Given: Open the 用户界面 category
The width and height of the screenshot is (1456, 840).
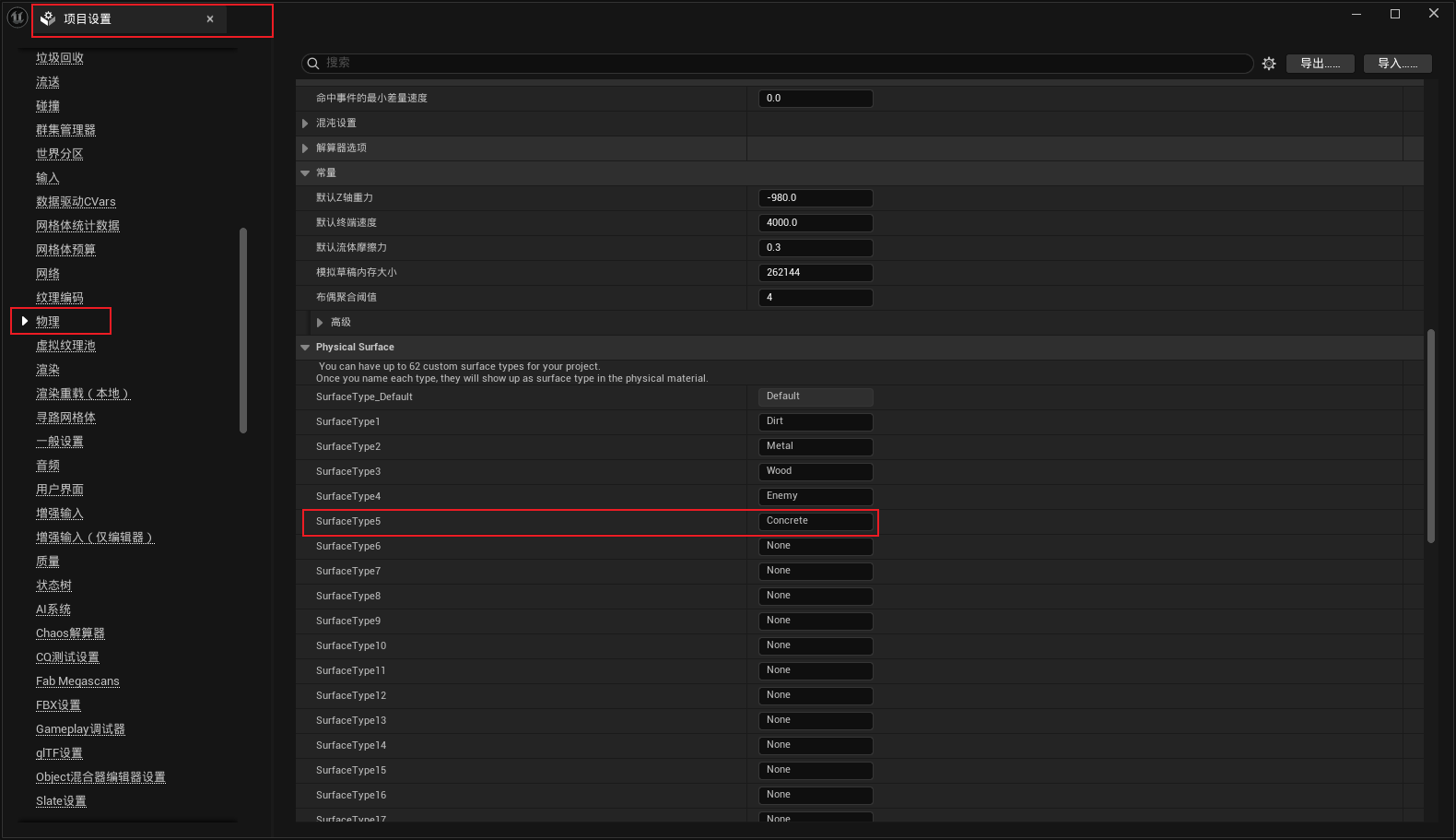Looking at the screenshot, I should (60, 490).
